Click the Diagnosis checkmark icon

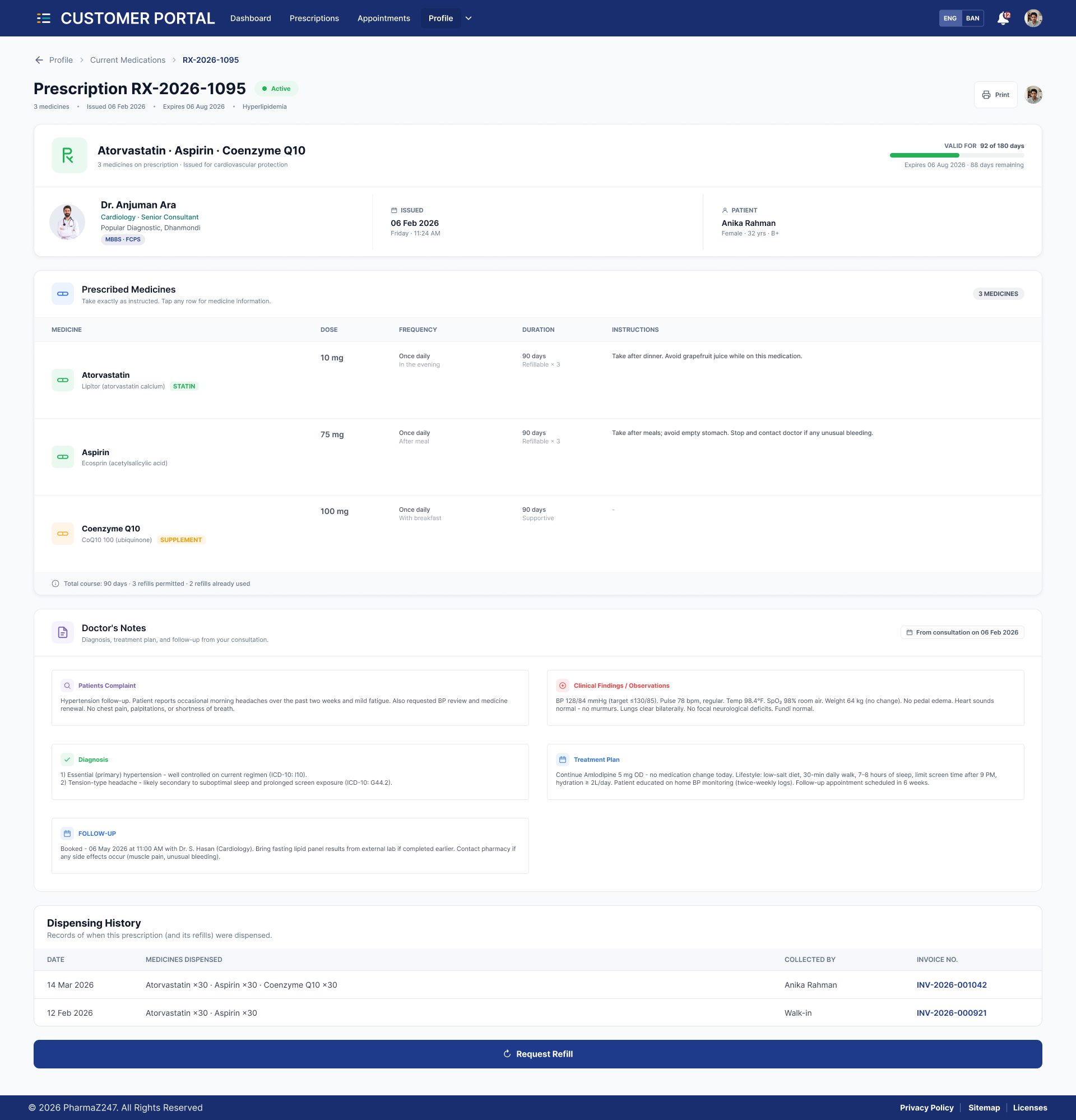67,760
